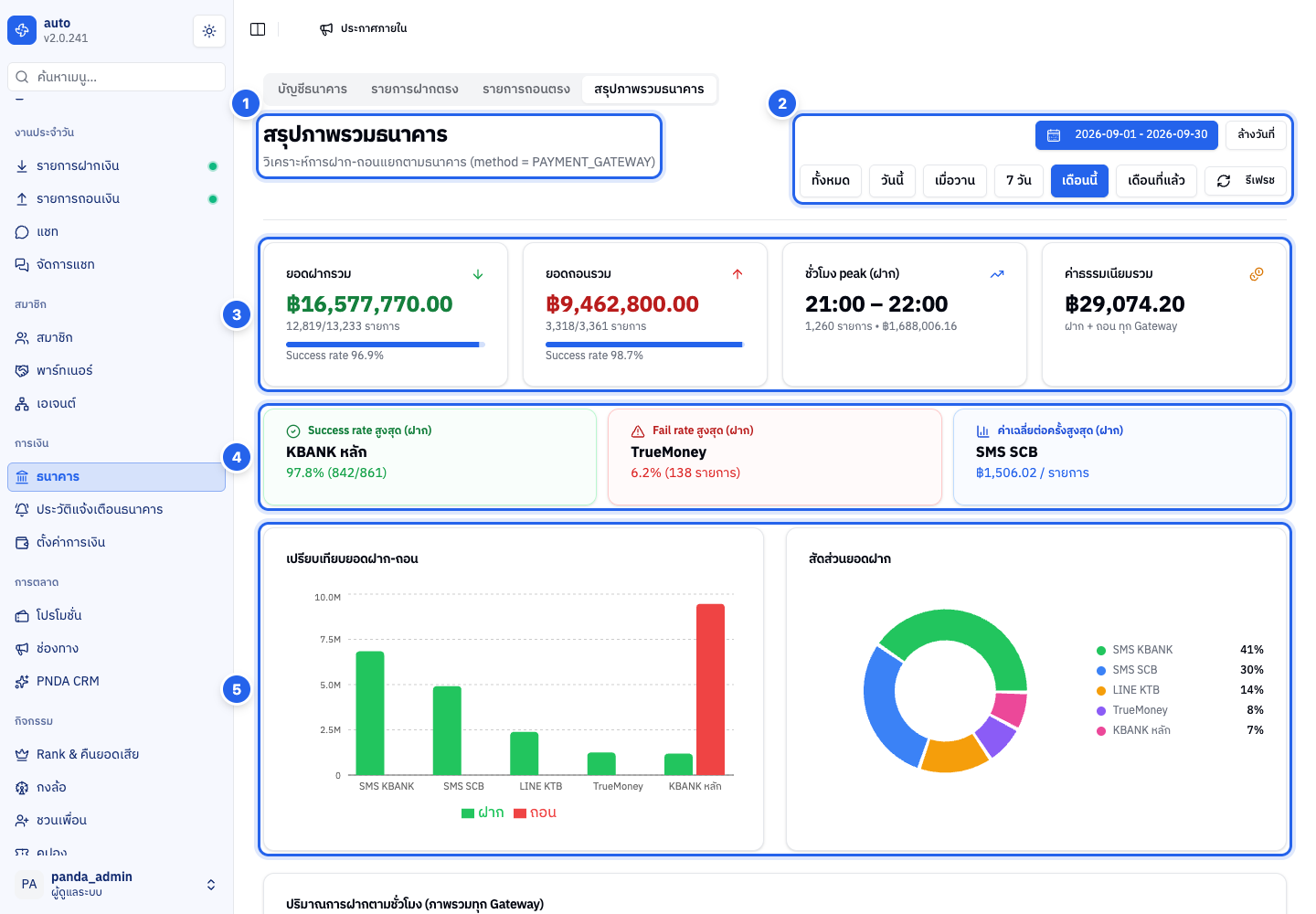Click the deposit success rate progress bar
Screen dimensions: 1316x914
tap(386, 345)
